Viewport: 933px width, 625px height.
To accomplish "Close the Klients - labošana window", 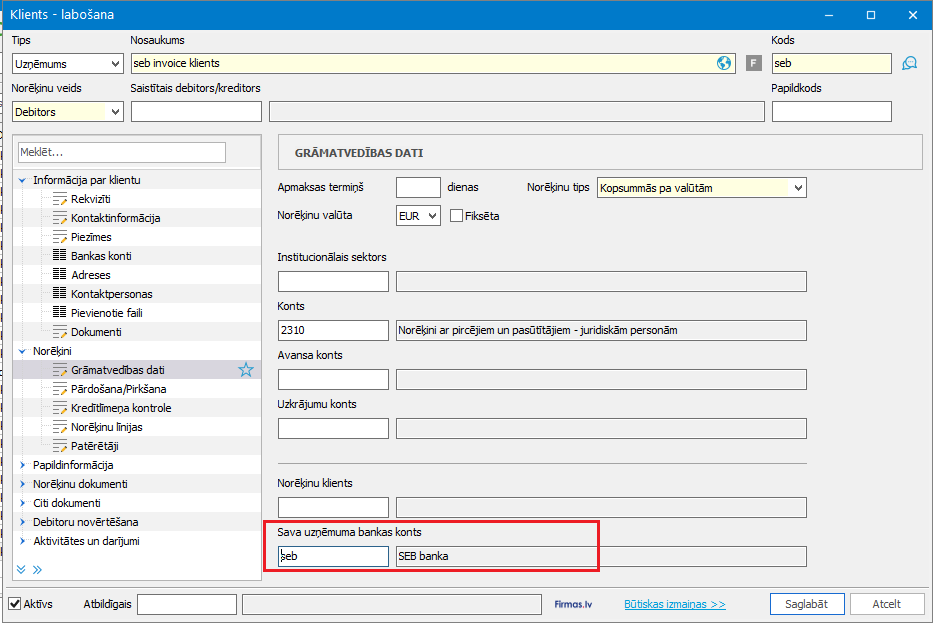I will pos(913,15).
